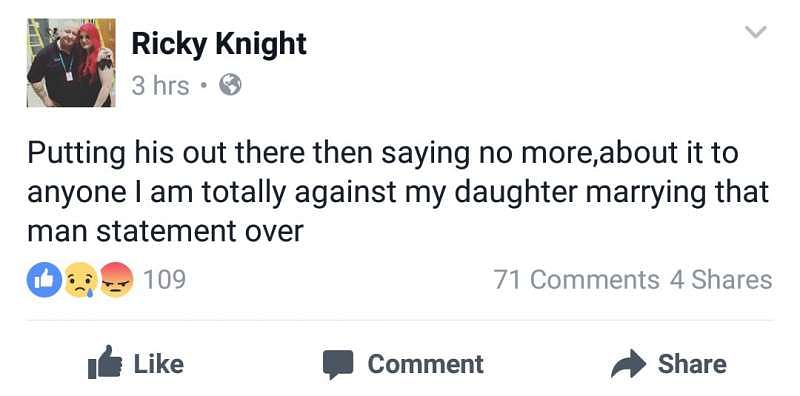Click the thumbs-up icon beside Like
This screenshot has height=396, width=800.
coord(105,363)
